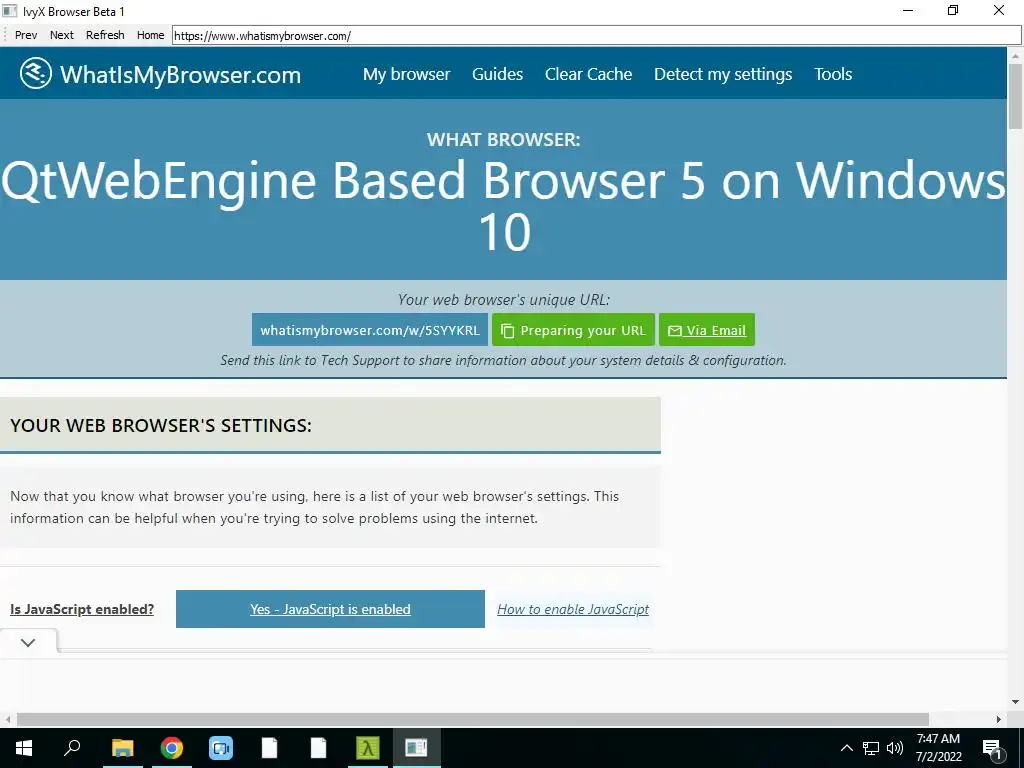Open Guides navigation item
The height and width of the screenshot is (768, 1024).
click(498, 74)
